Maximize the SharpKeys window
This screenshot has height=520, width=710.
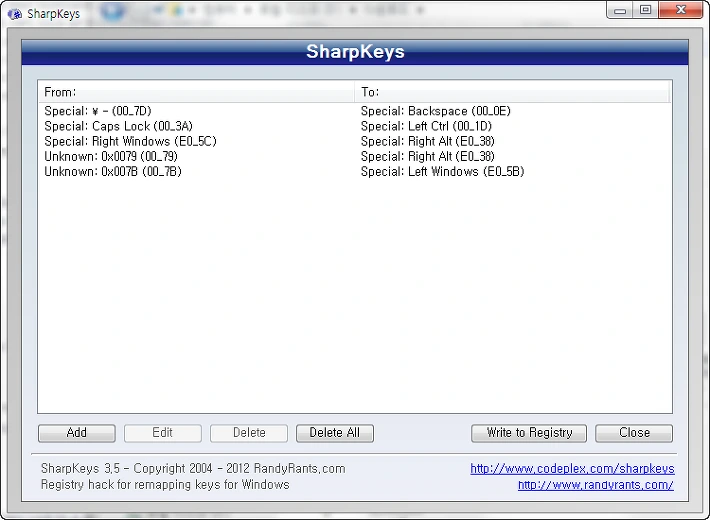[646, 10]
